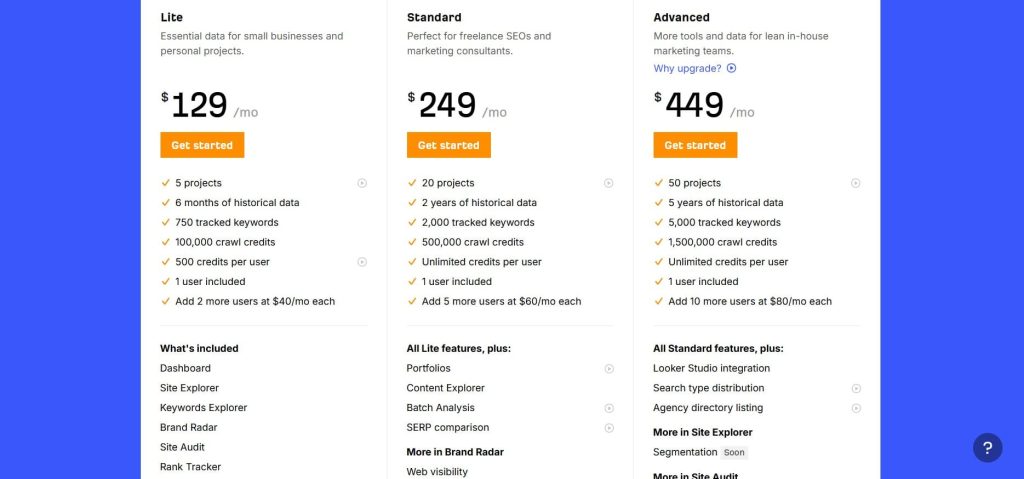1024x479 pixels.
Task: Click Get started under Standard plan
Action: [449, 145]
